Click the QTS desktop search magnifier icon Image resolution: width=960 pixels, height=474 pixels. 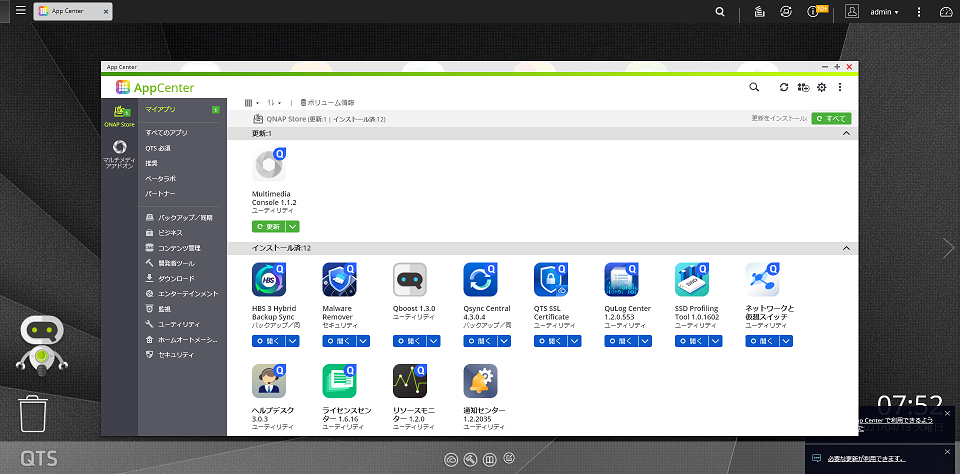click(x=721, y=12)
